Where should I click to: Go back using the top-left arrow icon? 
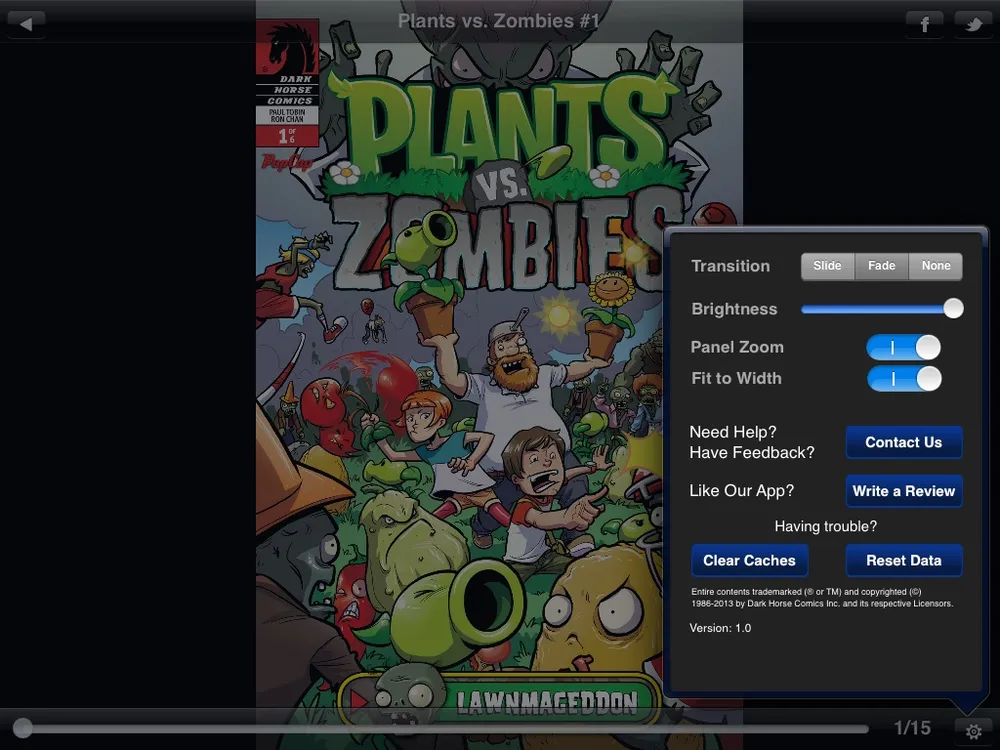tap(26, 24)
